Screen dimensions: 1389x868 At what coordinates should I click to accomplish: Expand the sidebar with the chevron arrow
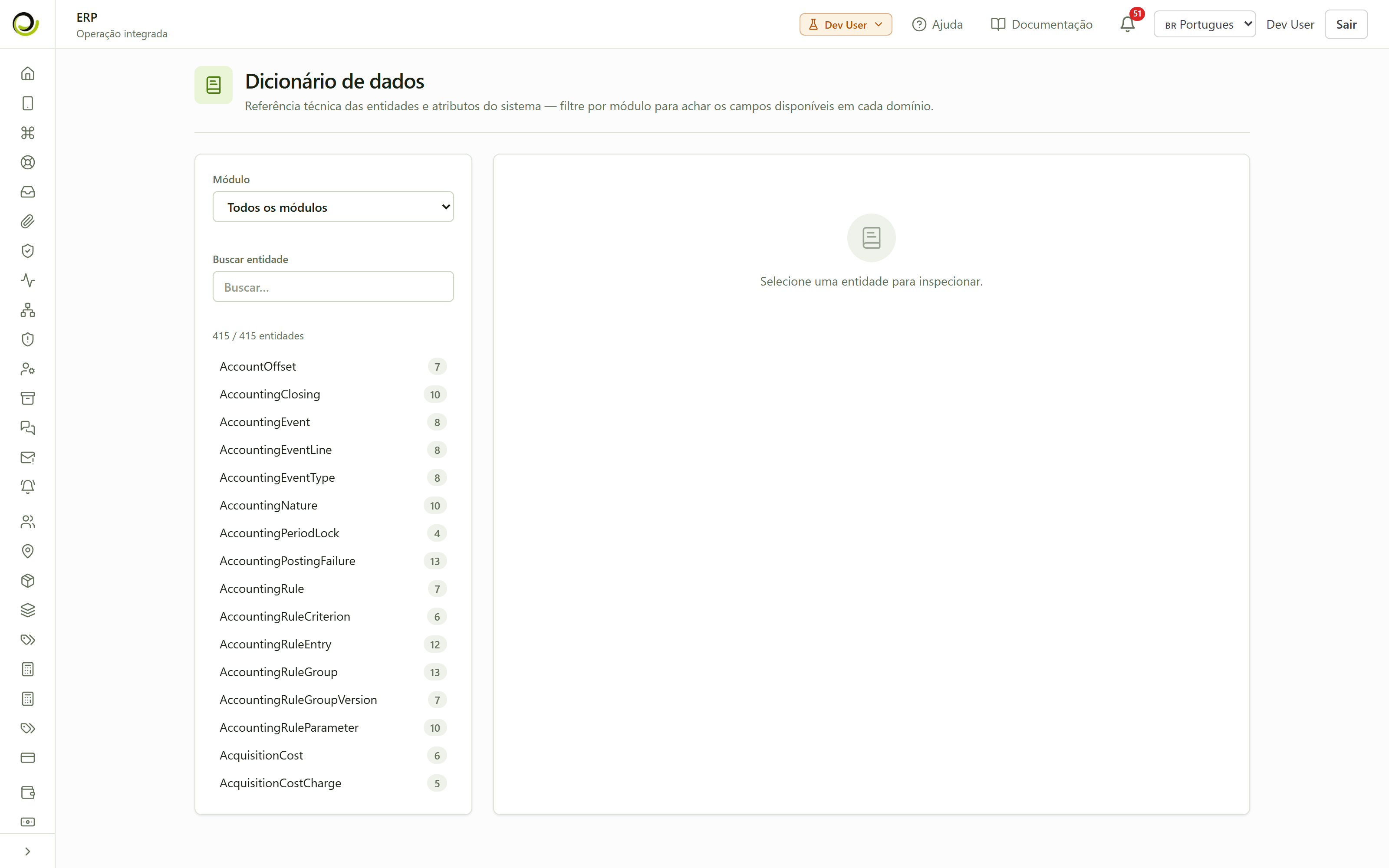(27, 852)
